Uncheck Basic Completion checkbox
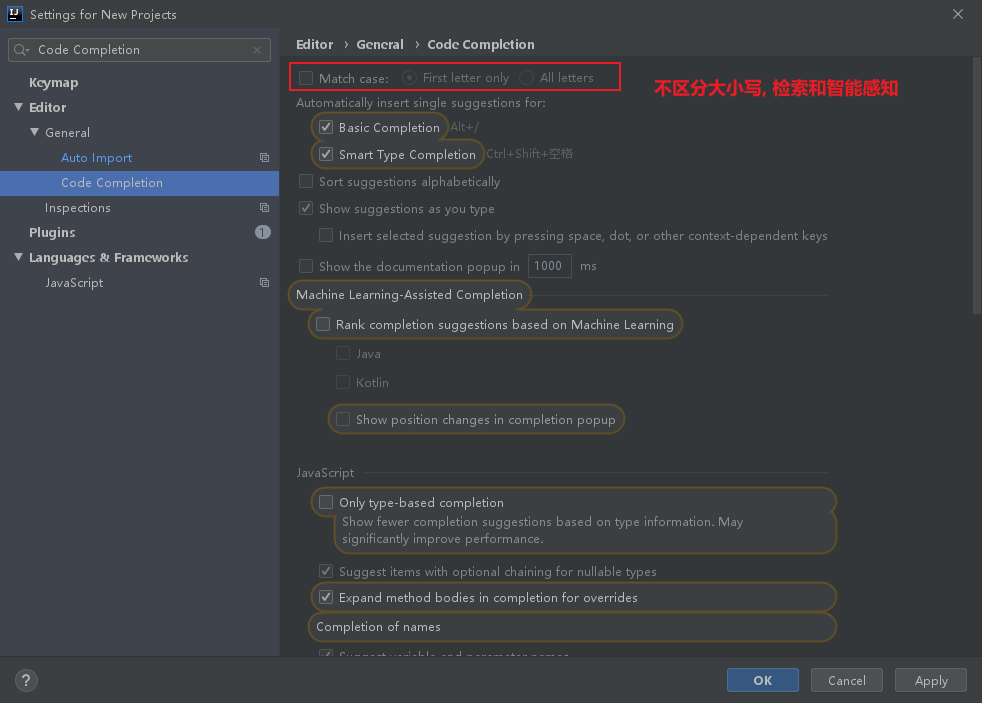Screen dimensions: 982x703 point(326,127)
